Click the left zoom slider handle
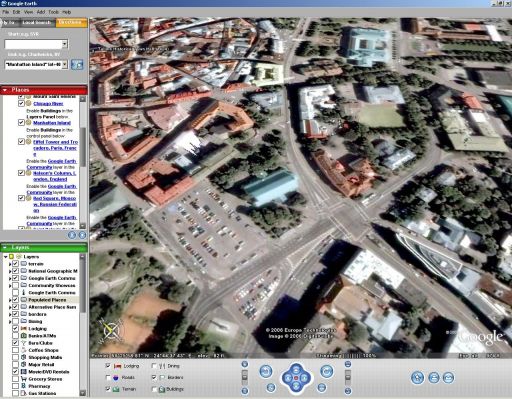The width and height of the screenshot is (512, 399). [x=245, y=377]
